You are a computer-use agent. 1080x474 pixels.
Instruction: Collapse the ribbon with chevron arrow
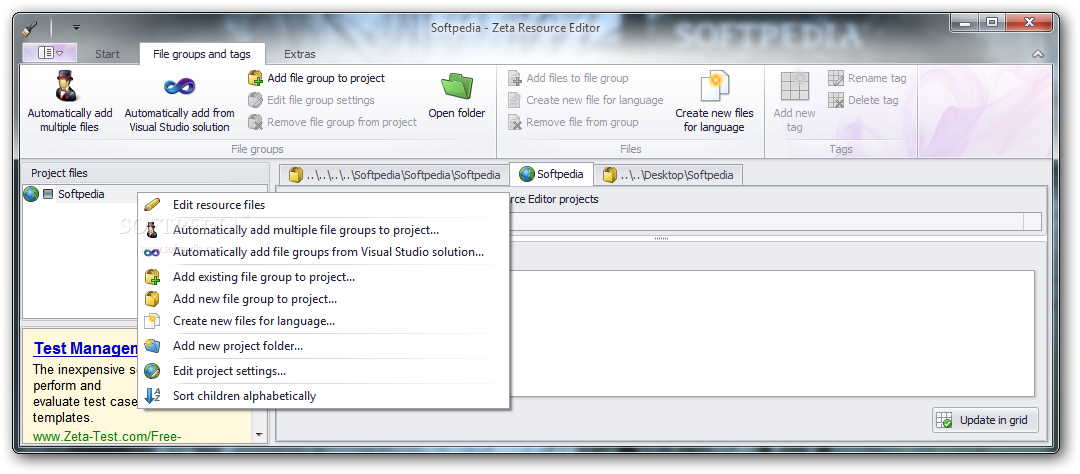pyautogui.click(x=1038, y=54)
